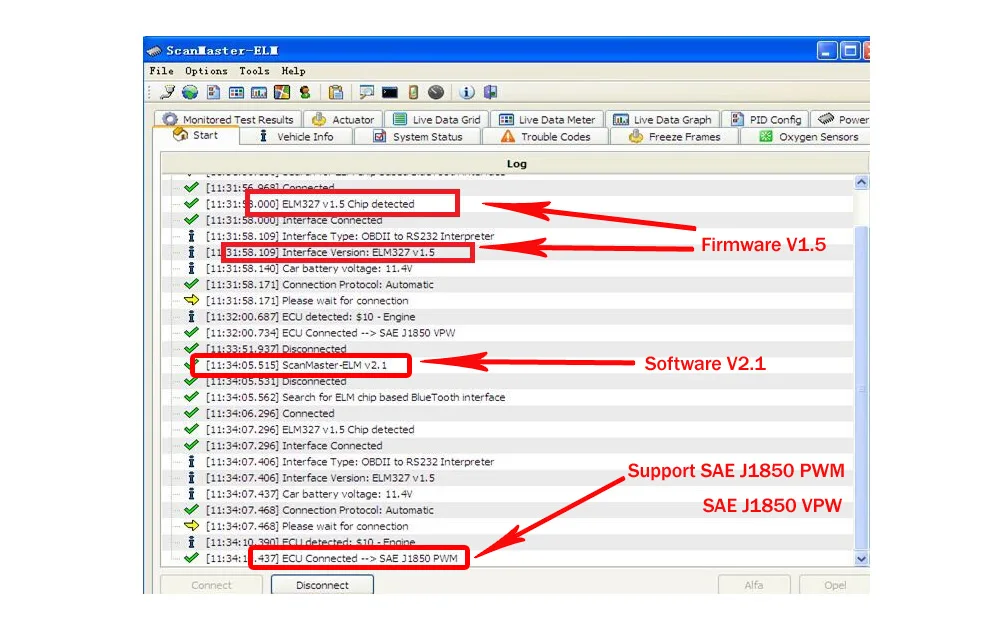Select log row 'Connected' at 11:34:06.296
Viewport: 1000px width, 625px height.
click(x=507, y=413)
